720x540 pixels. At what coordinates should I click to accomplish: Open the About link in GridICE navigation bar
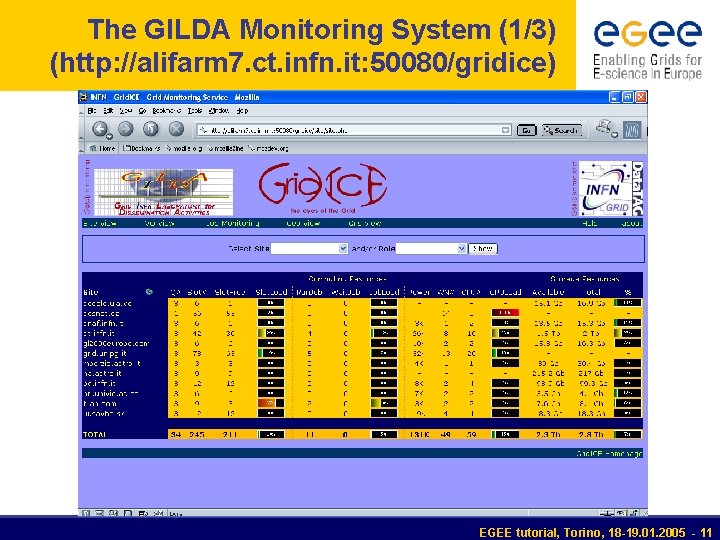coord(631,224)
